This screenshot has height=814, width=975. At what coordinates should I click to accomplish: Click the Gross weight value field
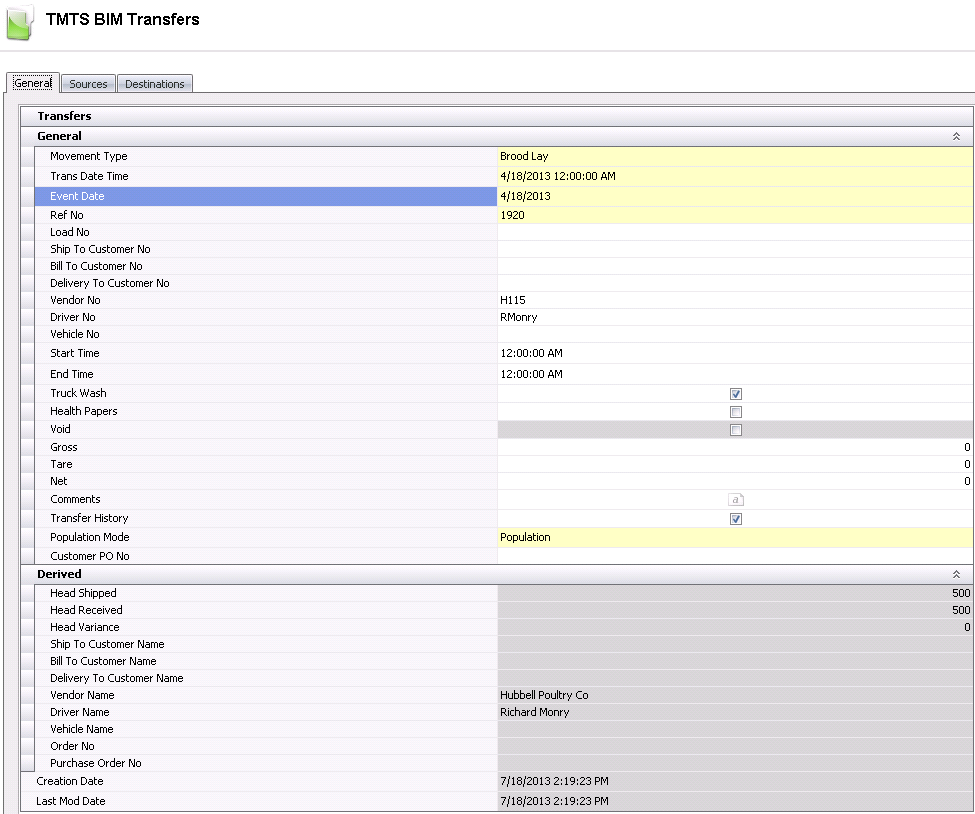734,447
